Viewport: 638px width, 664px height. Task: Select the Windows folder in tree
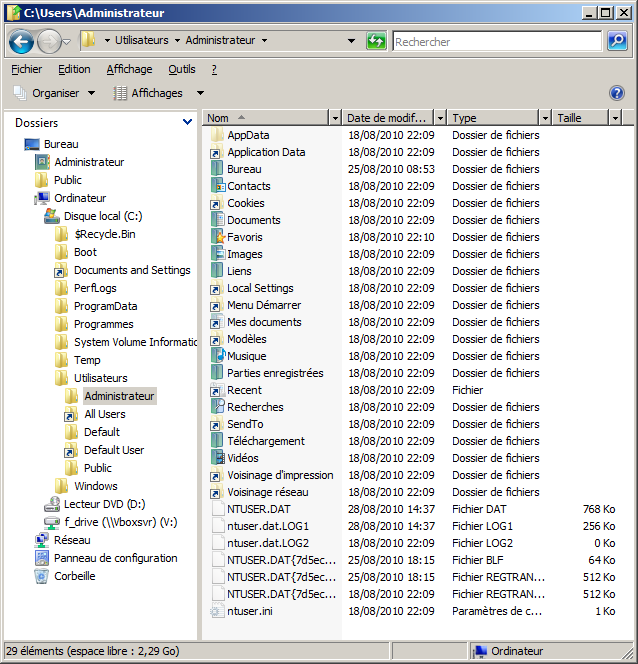click(x=95, y=486)
